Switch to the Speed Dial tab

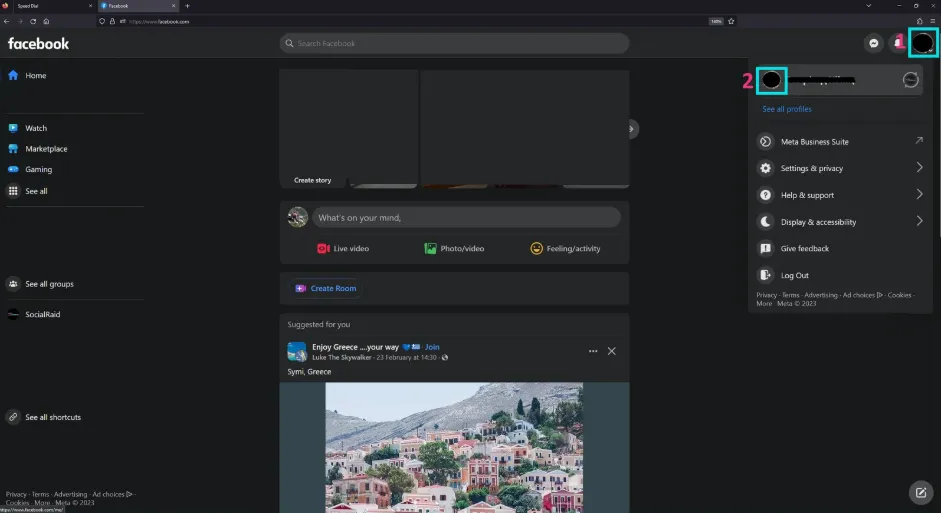(x=47, y=5)
